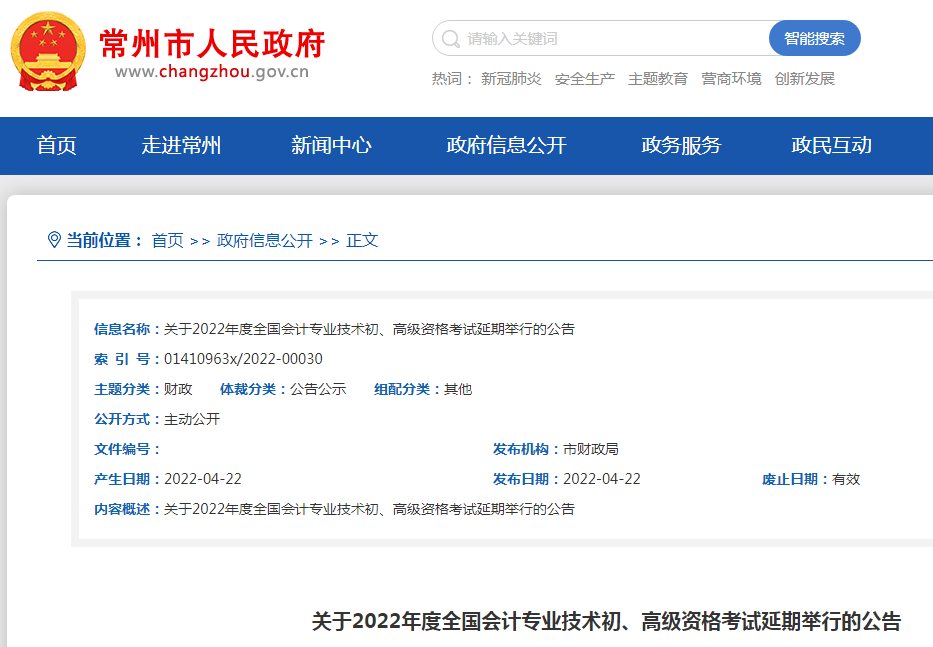Click the article headline about 会计 exam postponement
The width and height of the screenshot is (933, 647).
tap(606, 622)
